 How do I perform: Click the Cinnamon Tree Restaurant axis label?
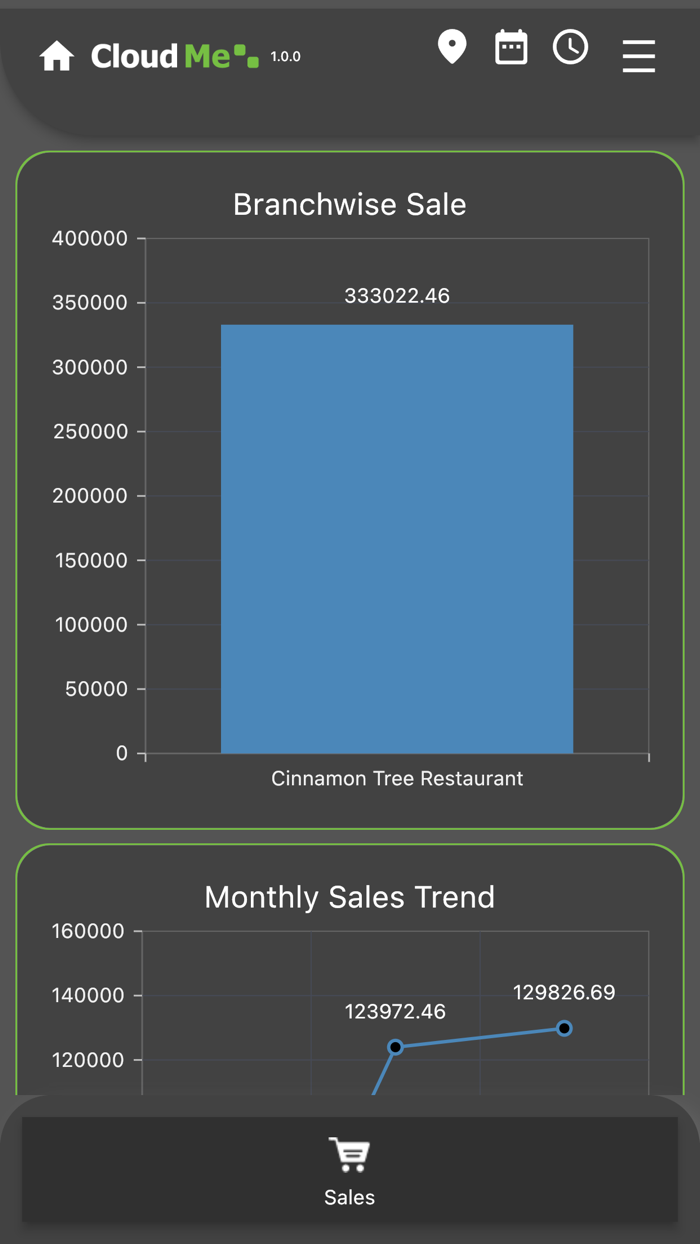[x=397, y=778]
